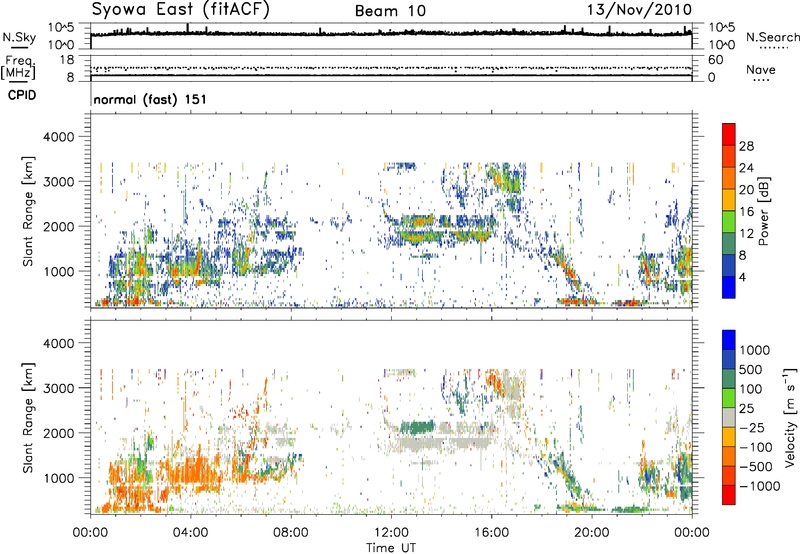
Task: Click the sky noise trace in top panel
Action: tap(391, 33)
